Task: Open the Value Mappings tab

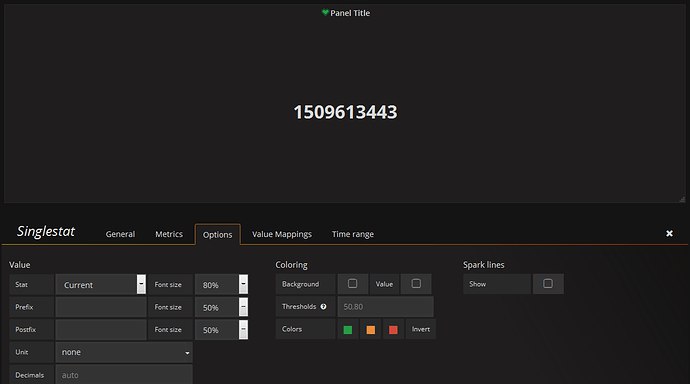Action: pyautogui.click(x=282, y=234)
